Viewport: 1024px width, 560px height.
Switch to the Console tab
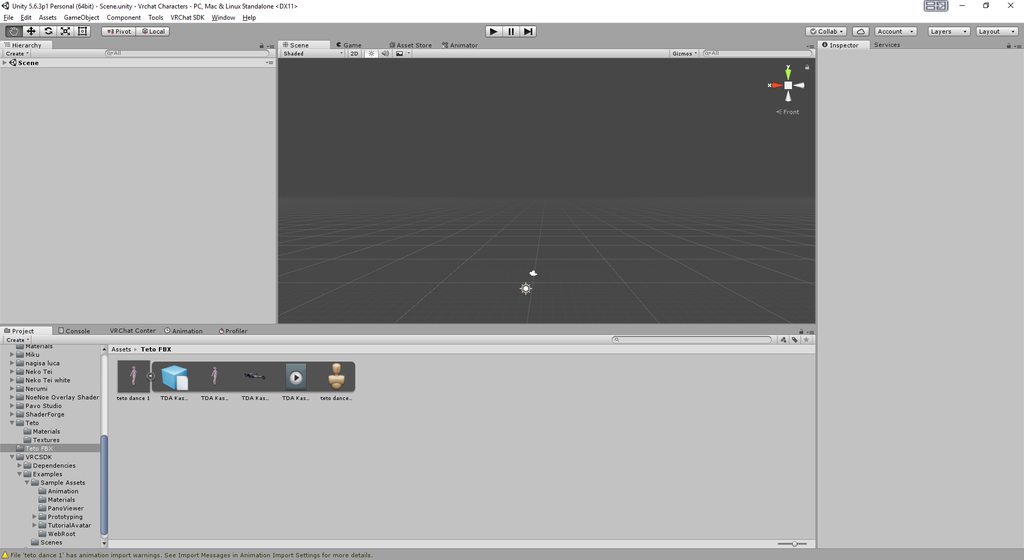pyautogui.click(x=74, y=331)
